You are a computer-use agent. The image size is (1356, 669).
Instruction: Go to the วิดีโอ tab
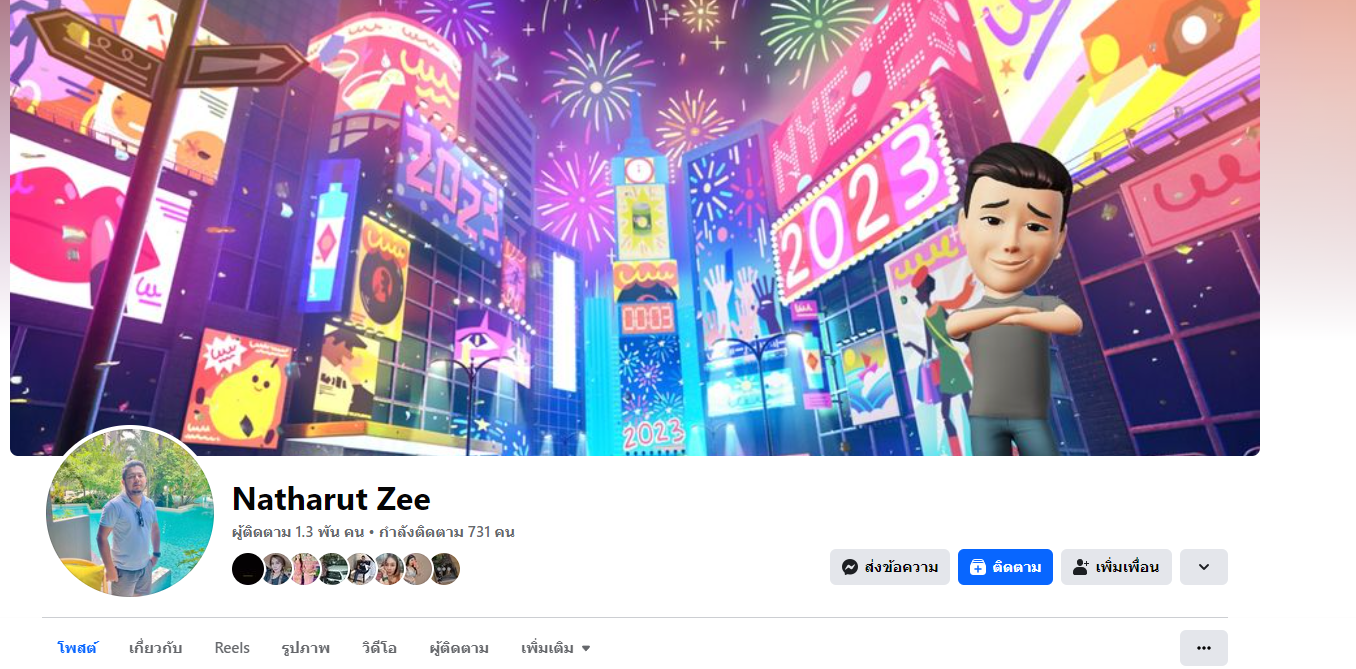point(379,648)
